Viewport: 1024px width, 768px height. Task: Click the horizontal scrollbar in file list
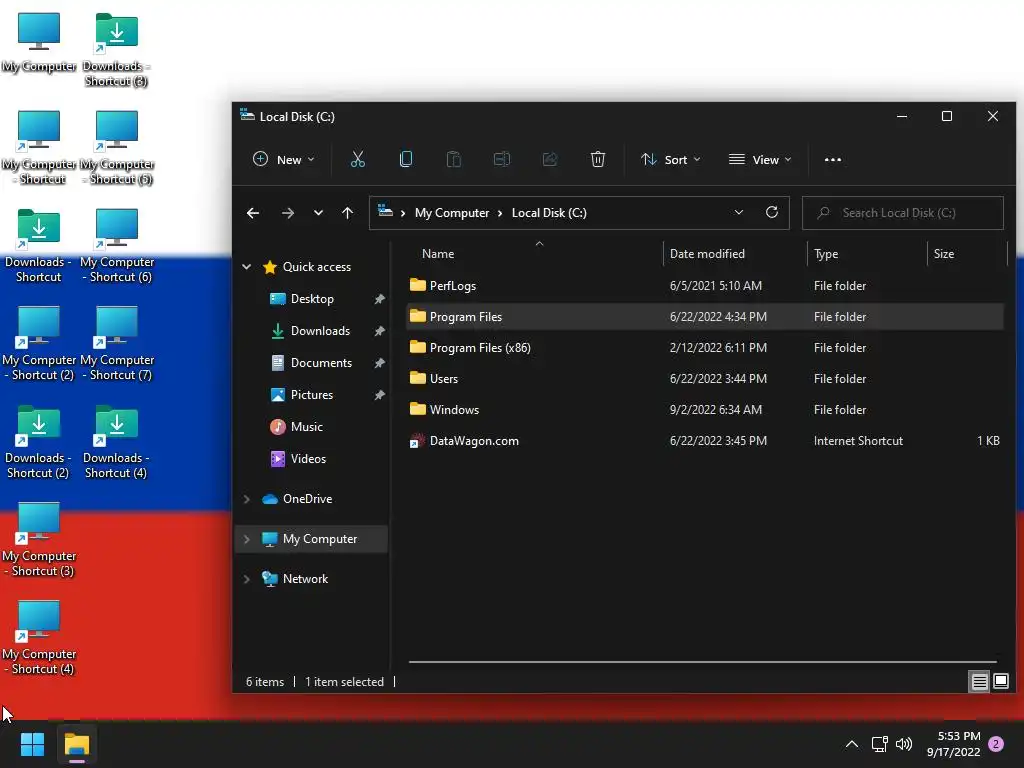click(703, 662)
